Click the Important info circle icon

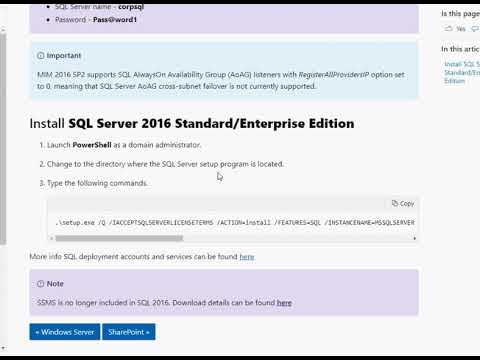pyautogui.click(x=41, y=56)
